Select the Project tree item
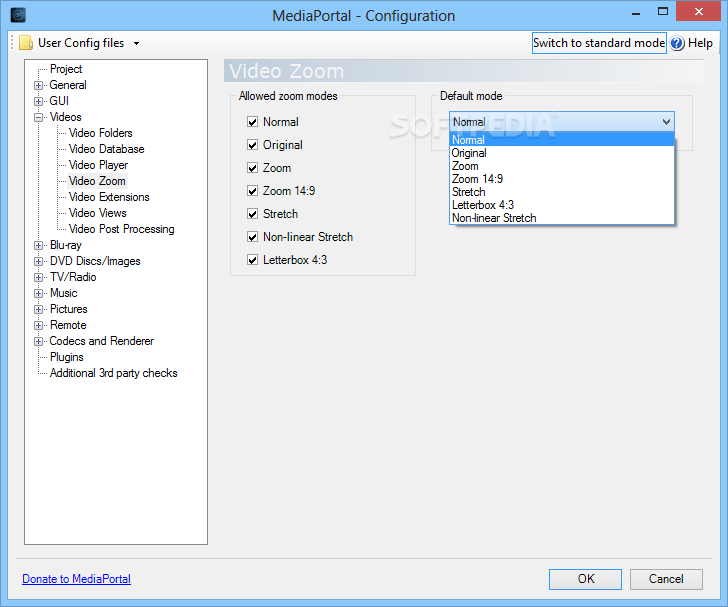The image size is (728, 607). (66, 69)
